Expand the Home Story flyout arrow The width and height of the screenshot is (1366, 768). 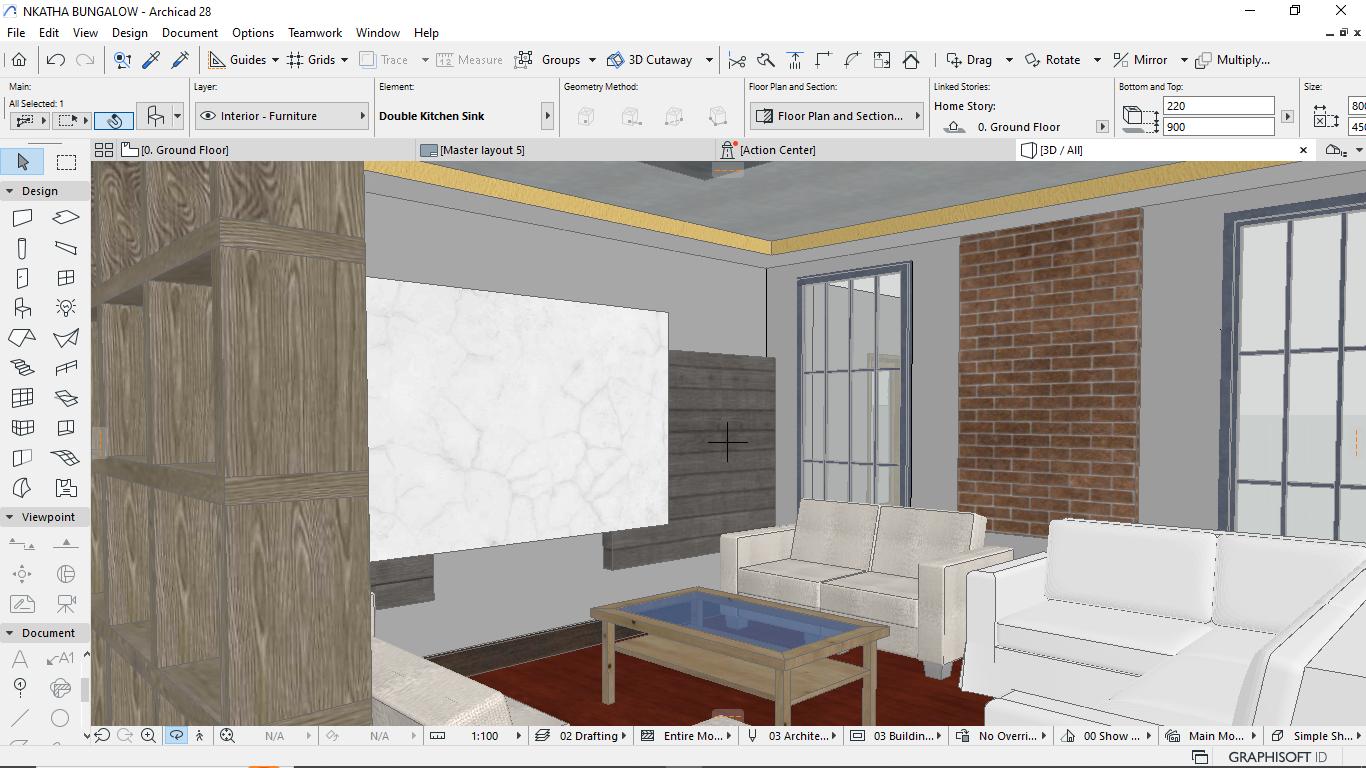click(1102, 127)
